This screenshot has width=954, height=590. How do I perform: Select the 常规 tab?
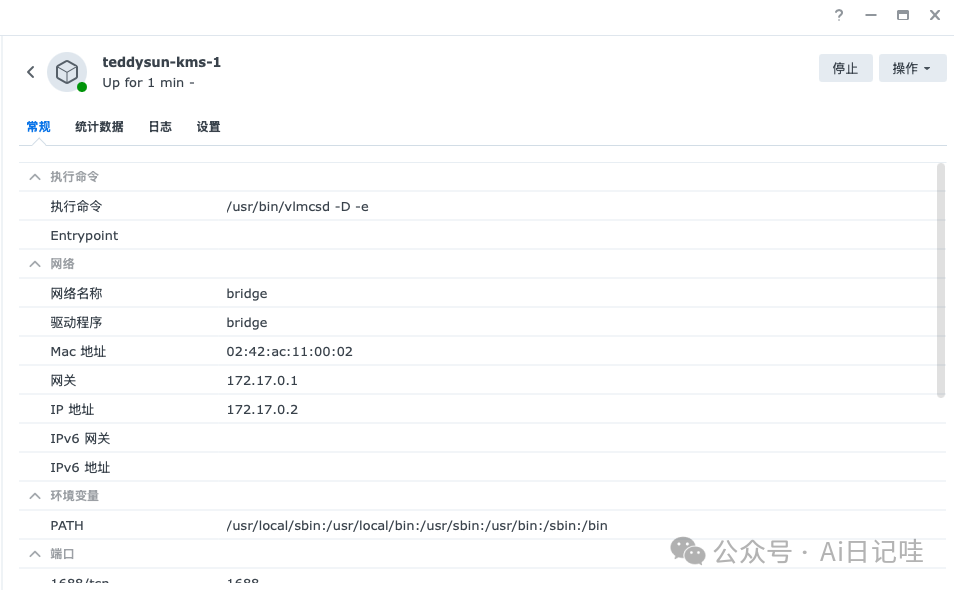pos(38,127)
